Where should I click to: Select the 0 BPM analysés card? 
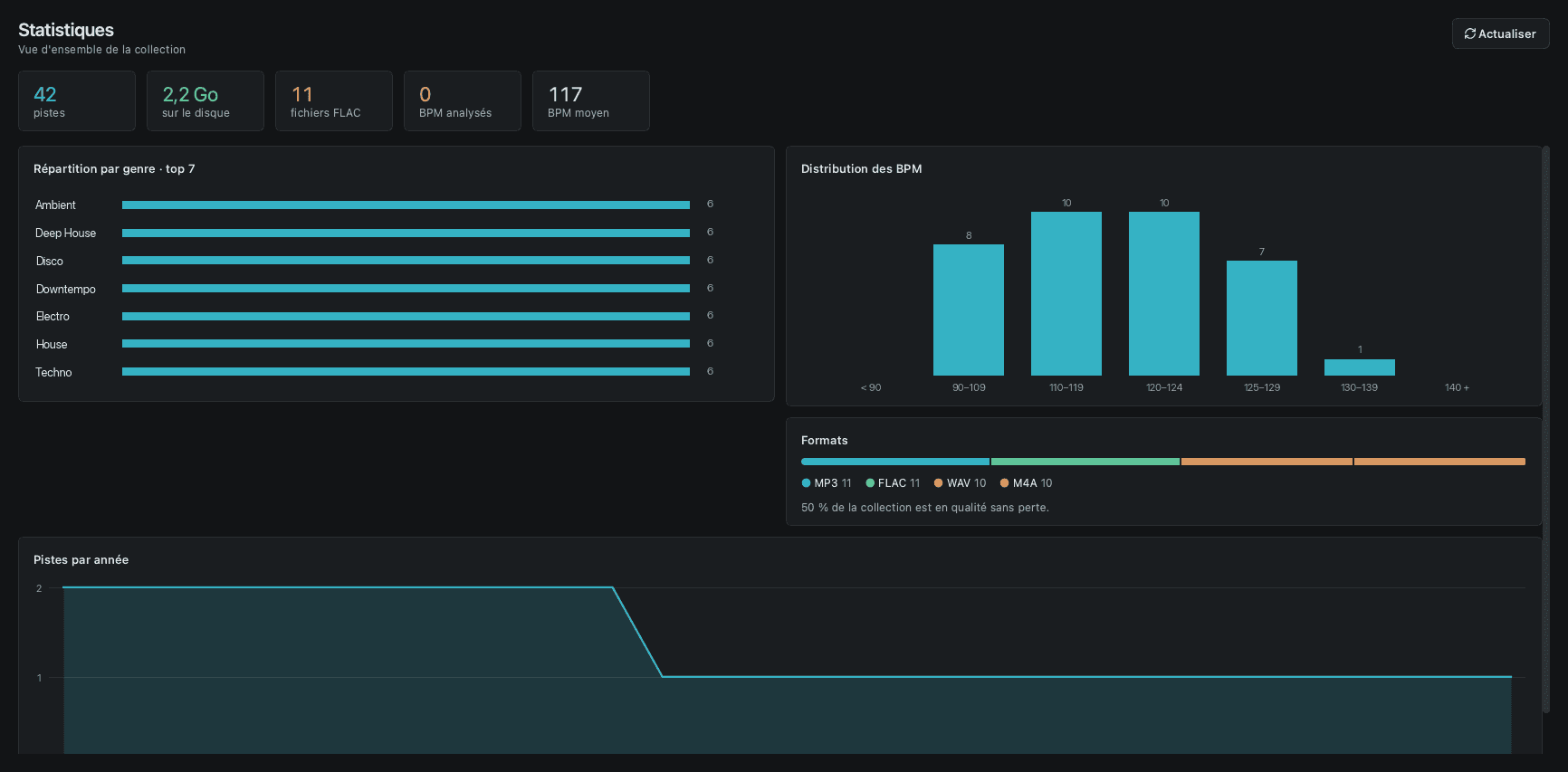tap(463, 101)
